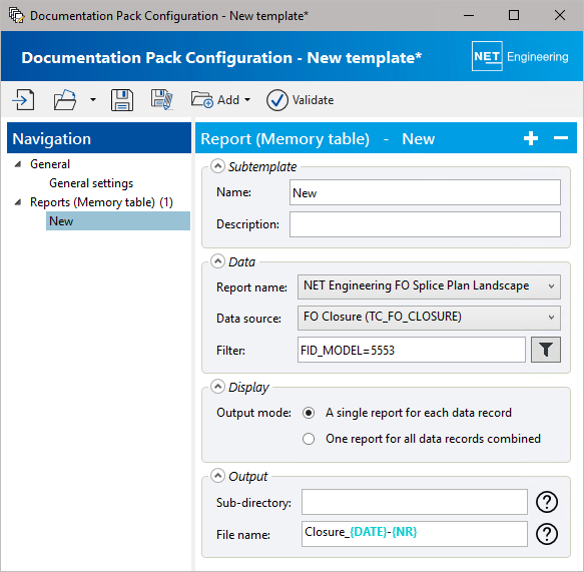Open the Data source dropdown
The image size is (584, 572).
pyautogui.click(x=429, y=318)
